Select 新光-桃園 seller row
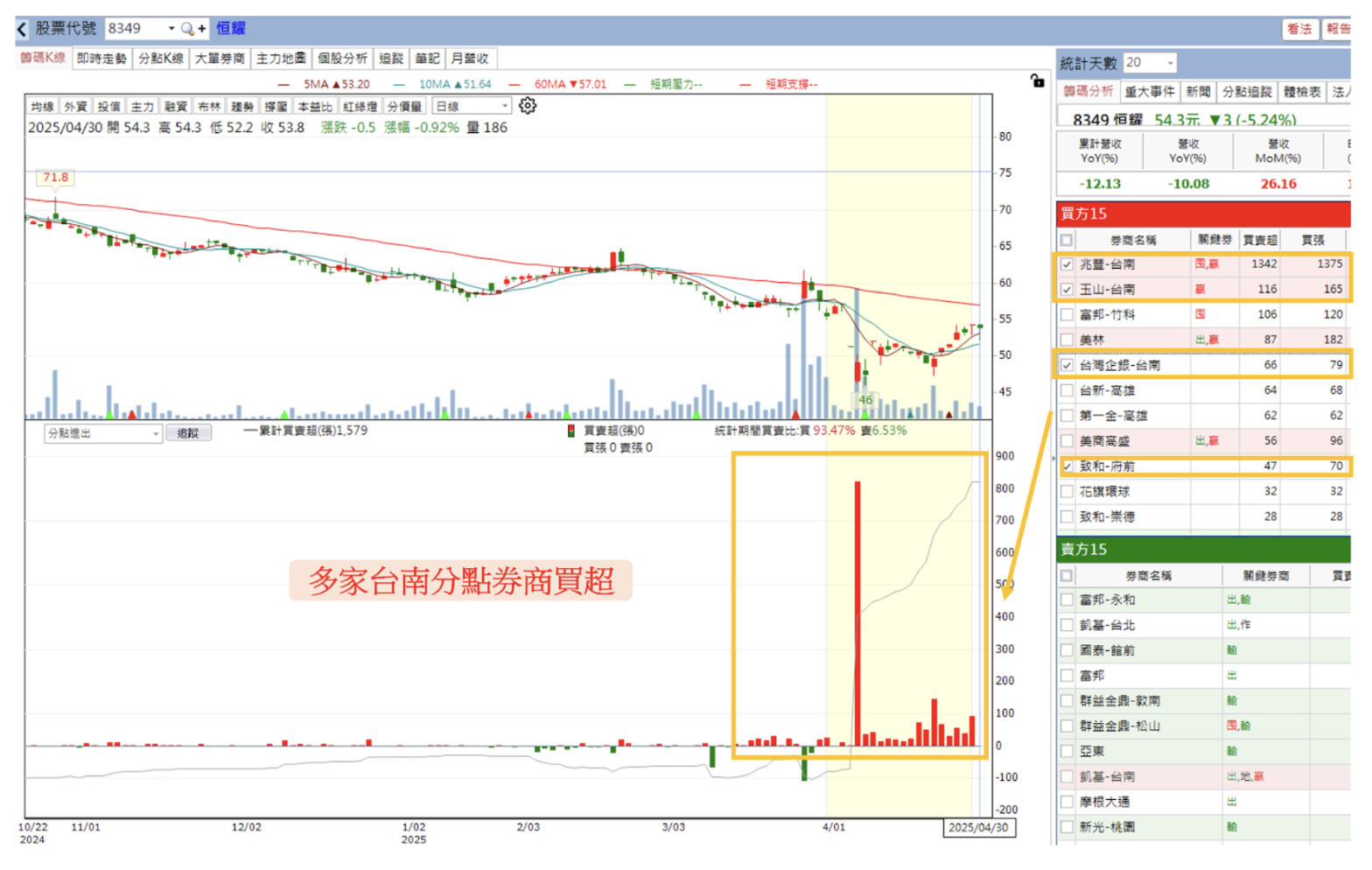 click(x=1204, y=827)
